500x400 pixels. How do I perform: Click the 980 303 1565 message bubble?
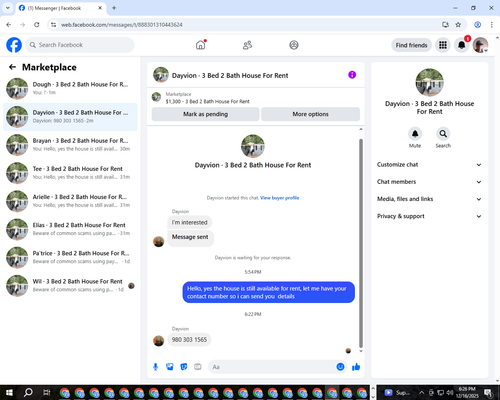(x=189, y=340)
